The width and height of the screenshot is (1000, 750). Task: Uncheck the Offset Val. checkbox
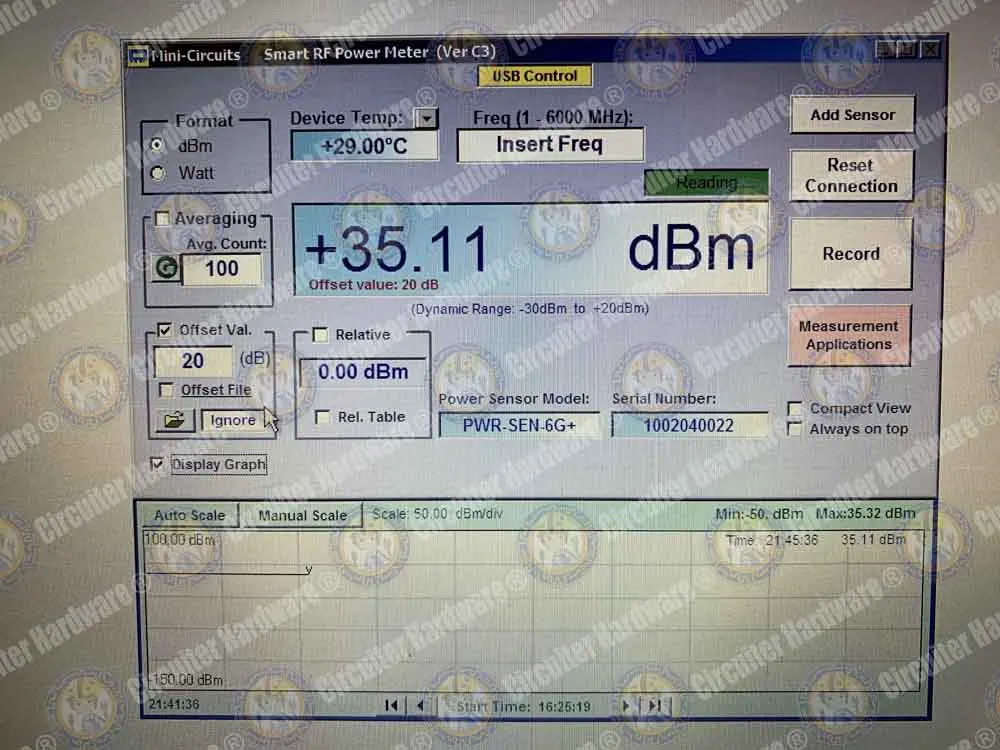(165, 329)
